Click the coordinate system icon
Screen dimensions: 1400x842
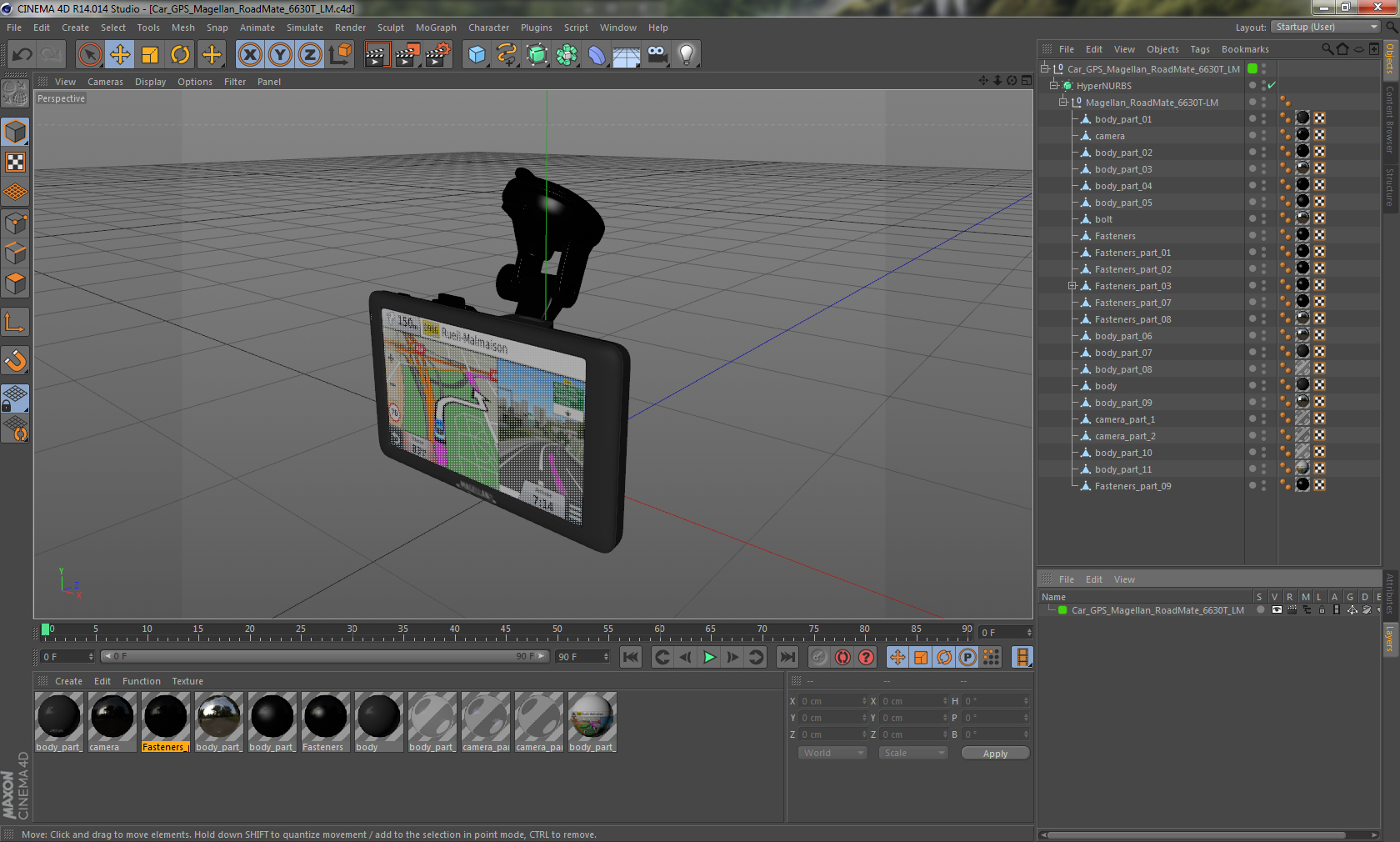click(340, 55)
